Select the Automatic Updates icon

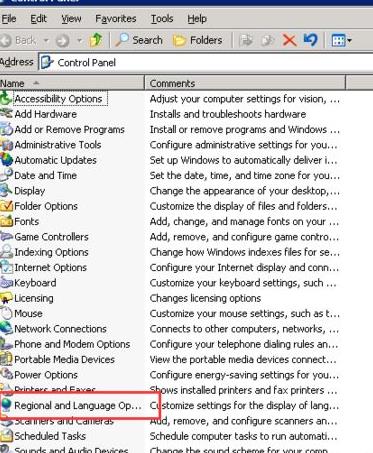pyautogui.click(x=6, y=160)
